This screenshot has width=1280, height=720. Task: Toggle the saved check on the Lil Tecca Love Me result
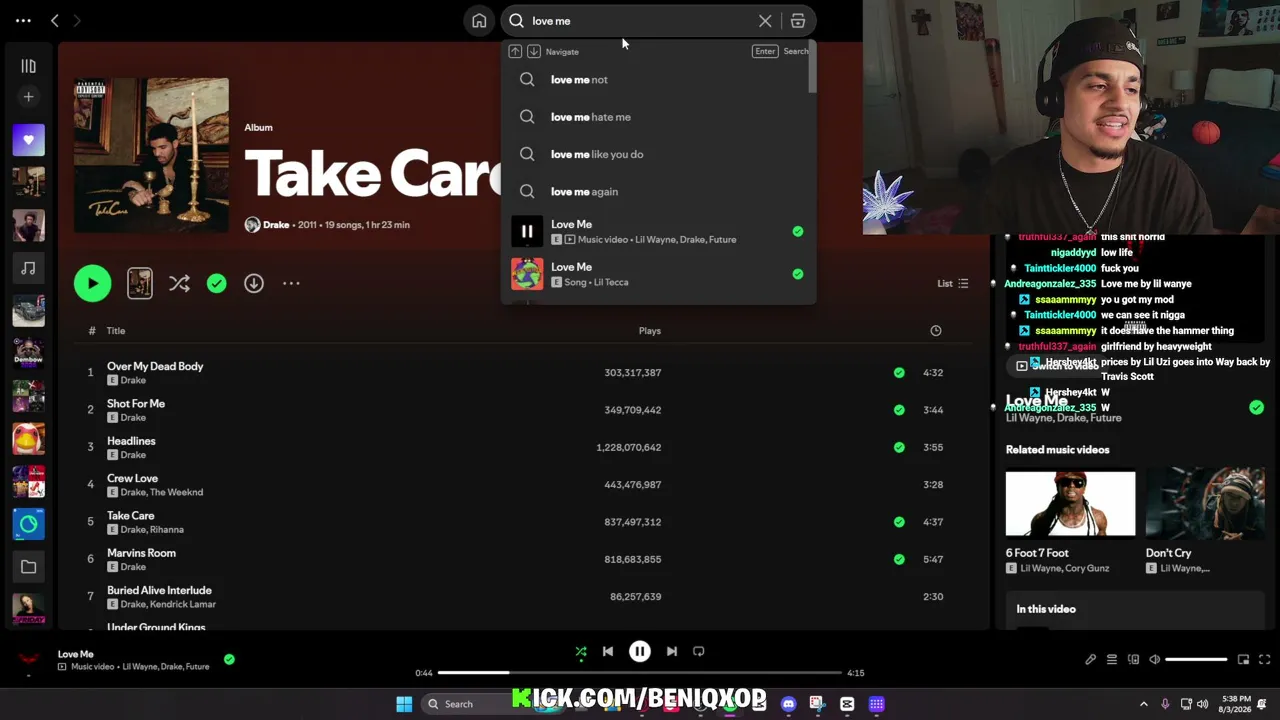798,274
